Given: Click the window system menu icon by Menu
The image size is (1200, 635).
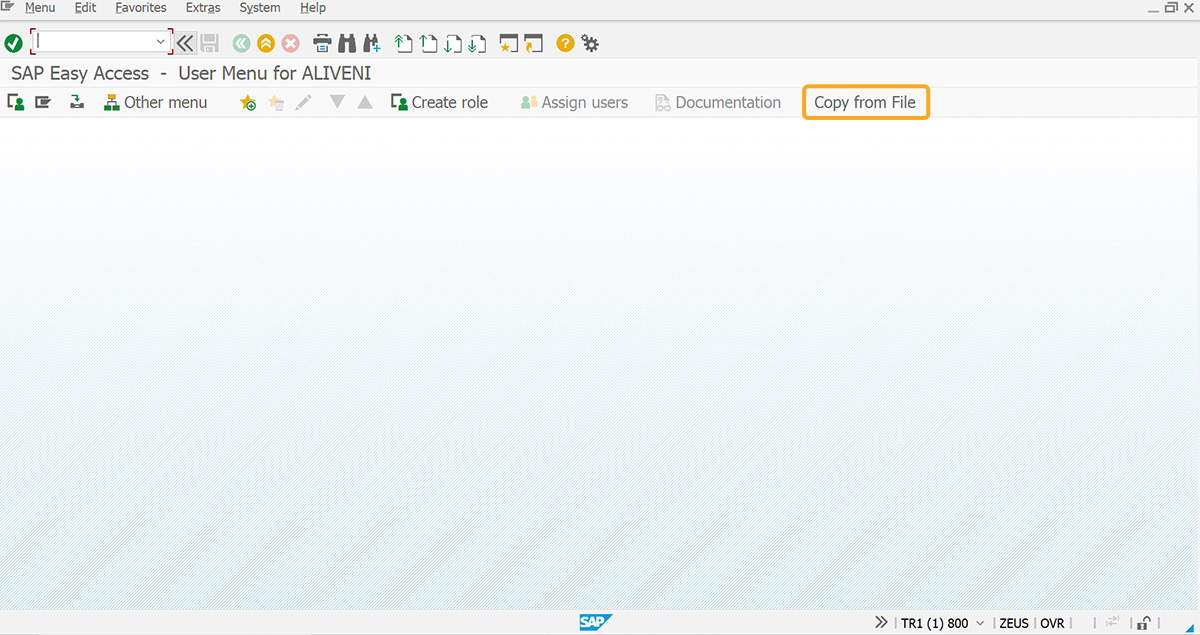Looking at the screenshot, I should 9,7.
